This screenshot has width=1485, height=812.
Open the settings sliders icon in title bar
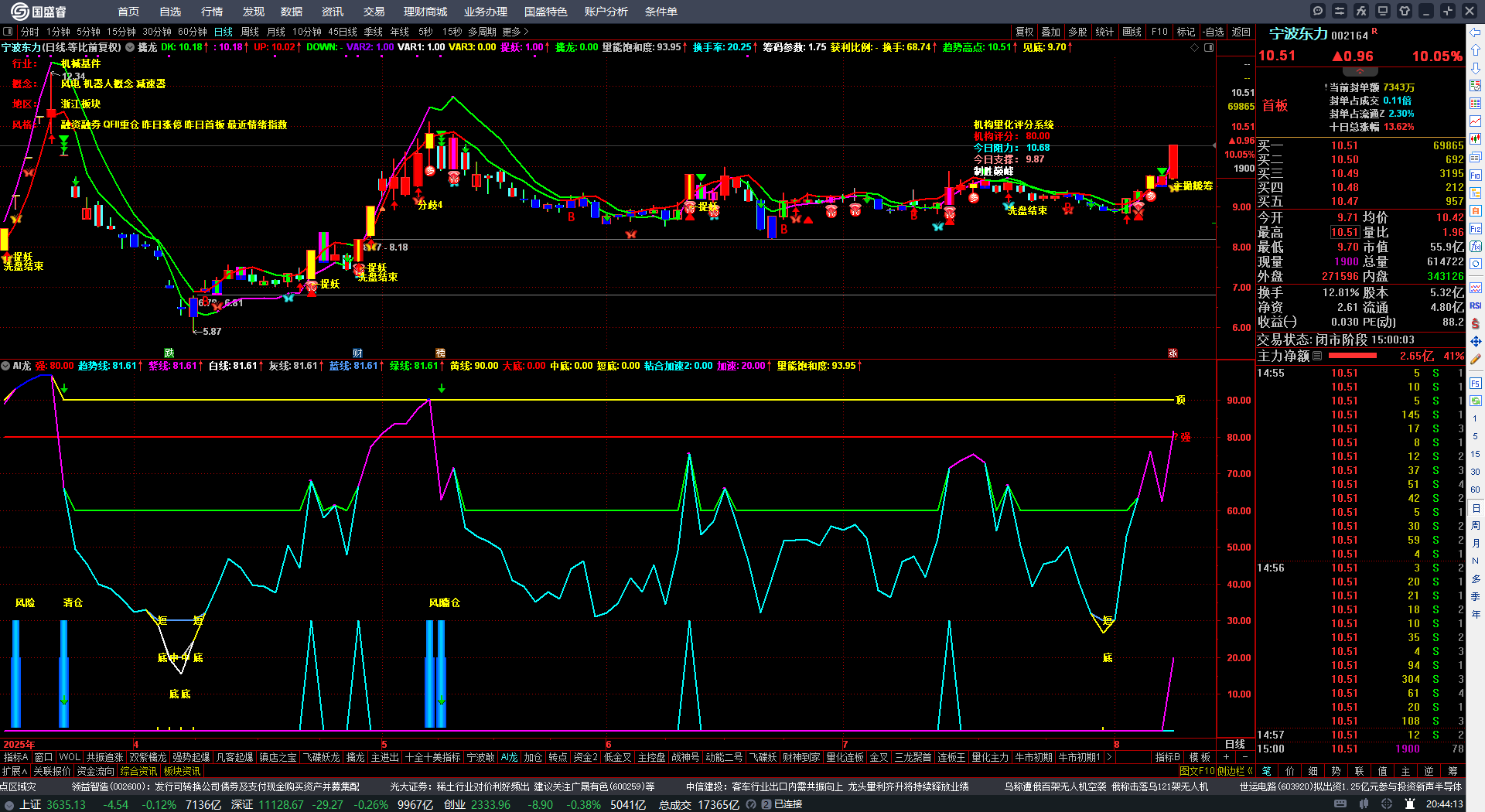point(1340,11)
